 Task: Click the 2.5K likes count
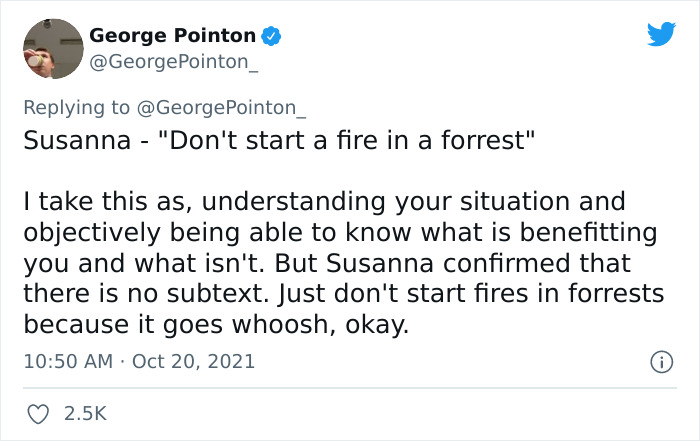coord(85,413)
